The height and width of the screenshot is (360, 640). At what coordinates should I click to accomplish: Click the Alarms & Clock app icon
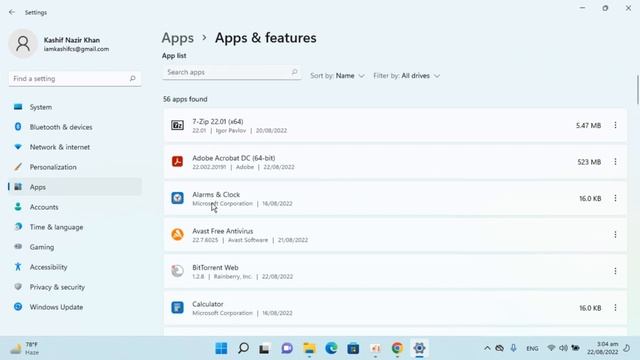tap(177, 198)
